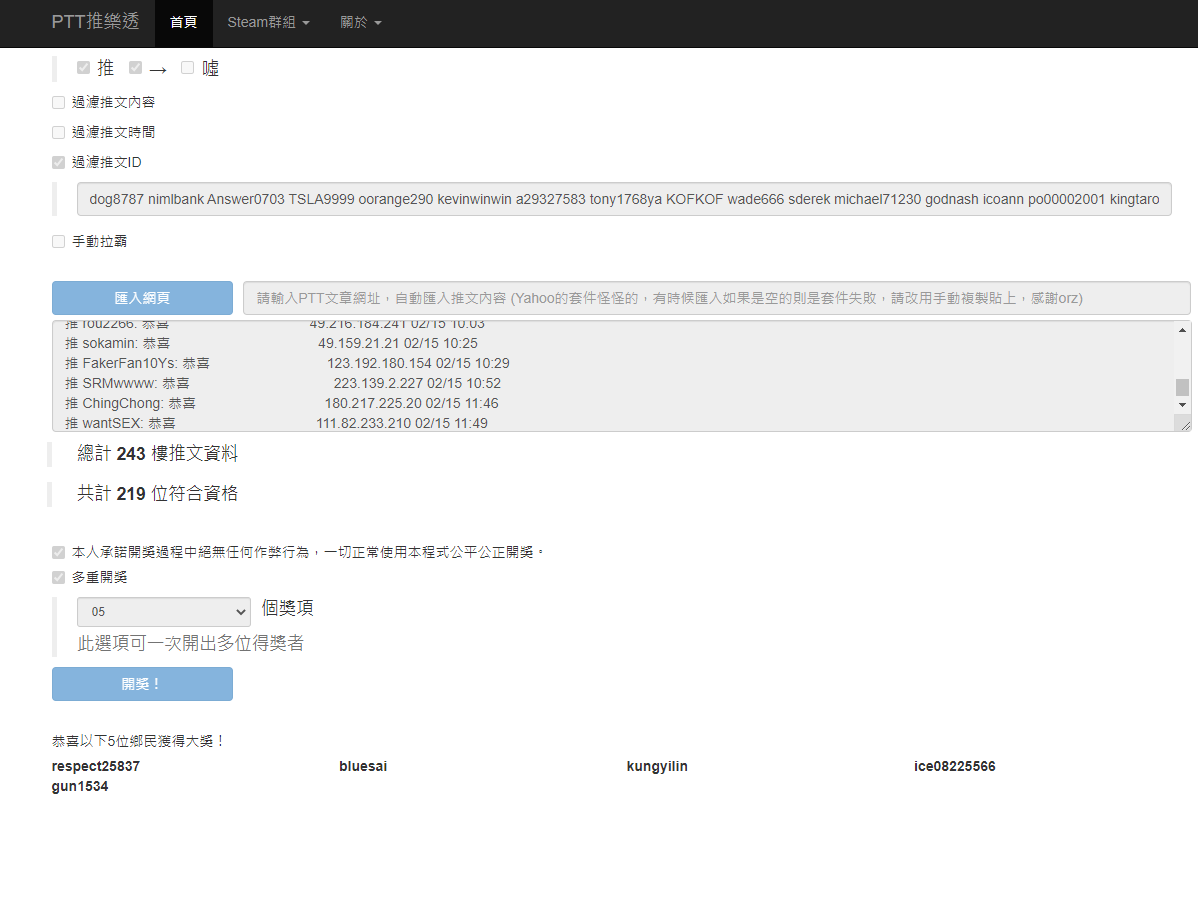Toggle the → arrow checkbox
The image size is (1198, 900).
[x=135, y=68]
